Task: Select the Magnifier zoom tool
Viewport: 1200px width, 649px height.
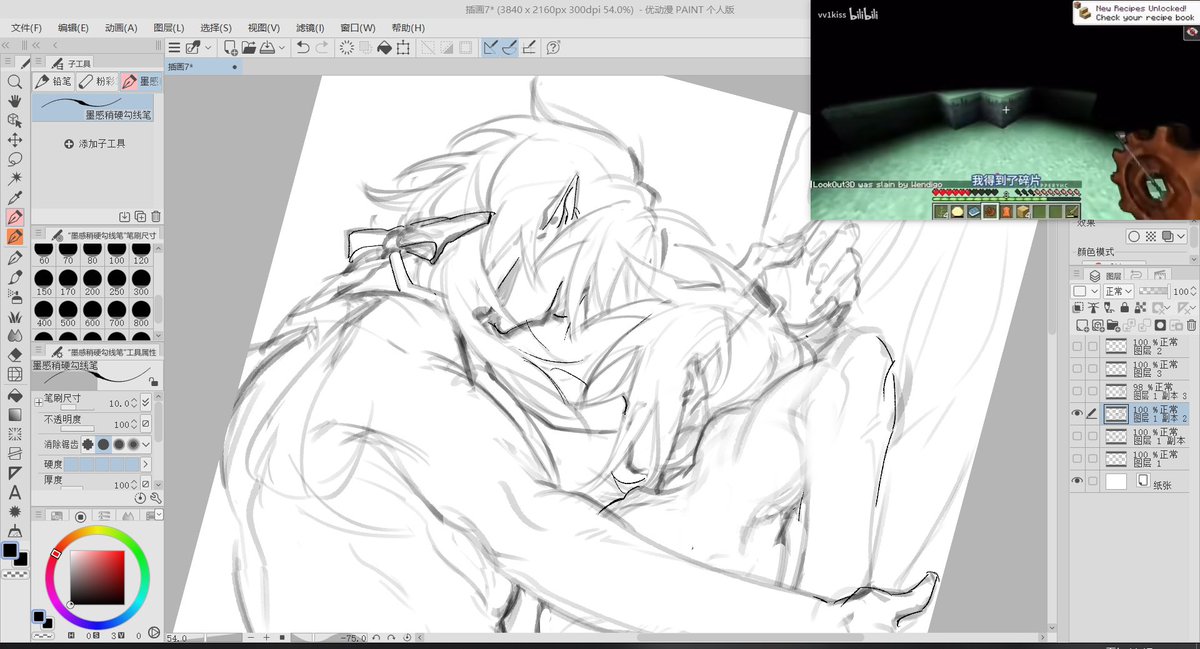Action: 15,82
